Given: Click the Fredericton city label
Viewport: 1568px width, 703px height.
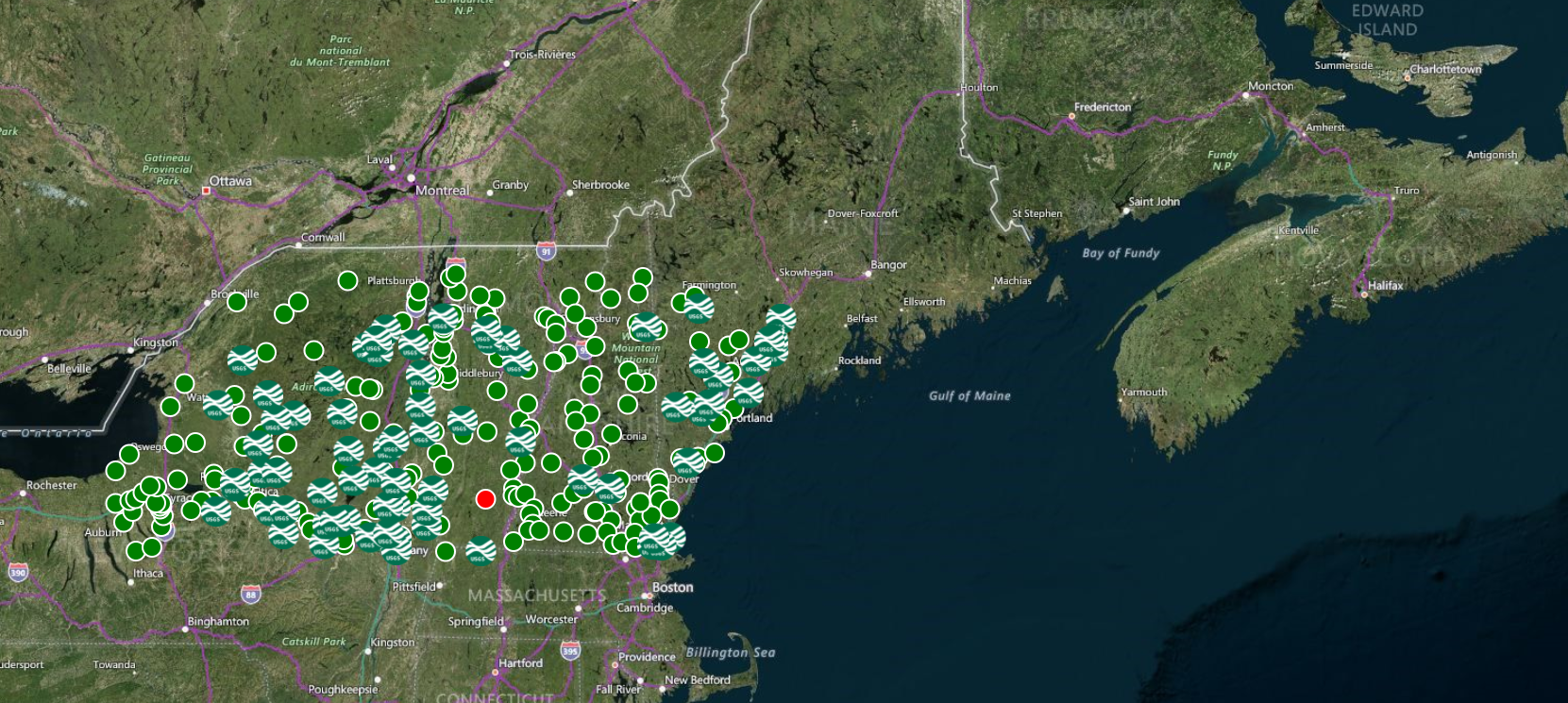Looking at the screenshot, I should (1103, 107).
